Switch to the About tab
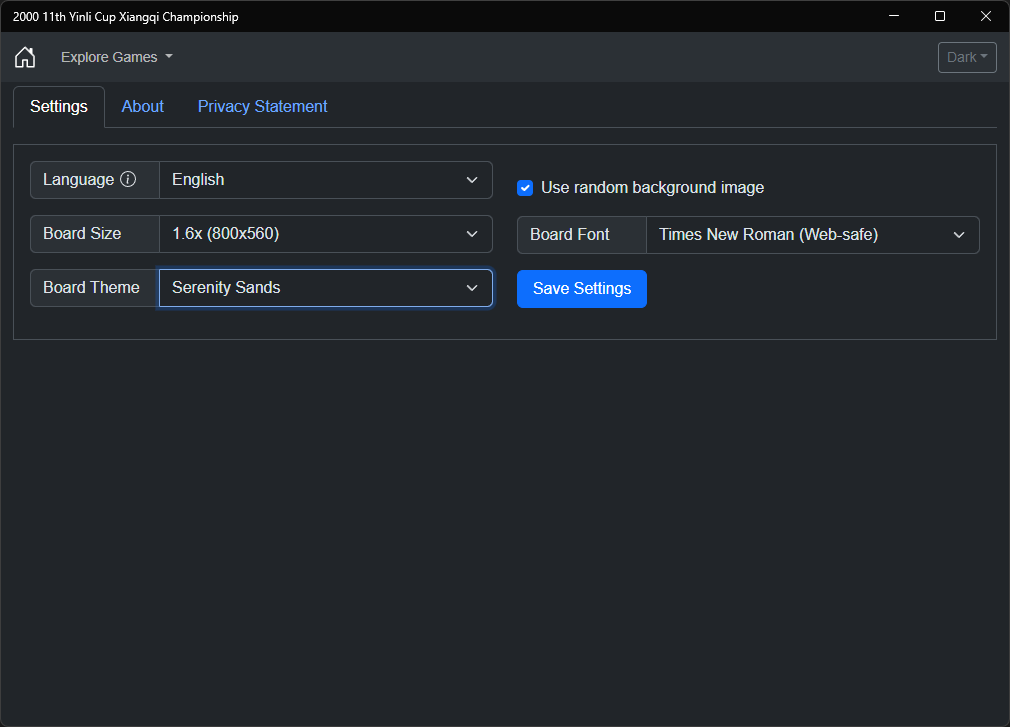This screenshot has width=1010, height=727. pyautogui.click(x=142, y=106)
